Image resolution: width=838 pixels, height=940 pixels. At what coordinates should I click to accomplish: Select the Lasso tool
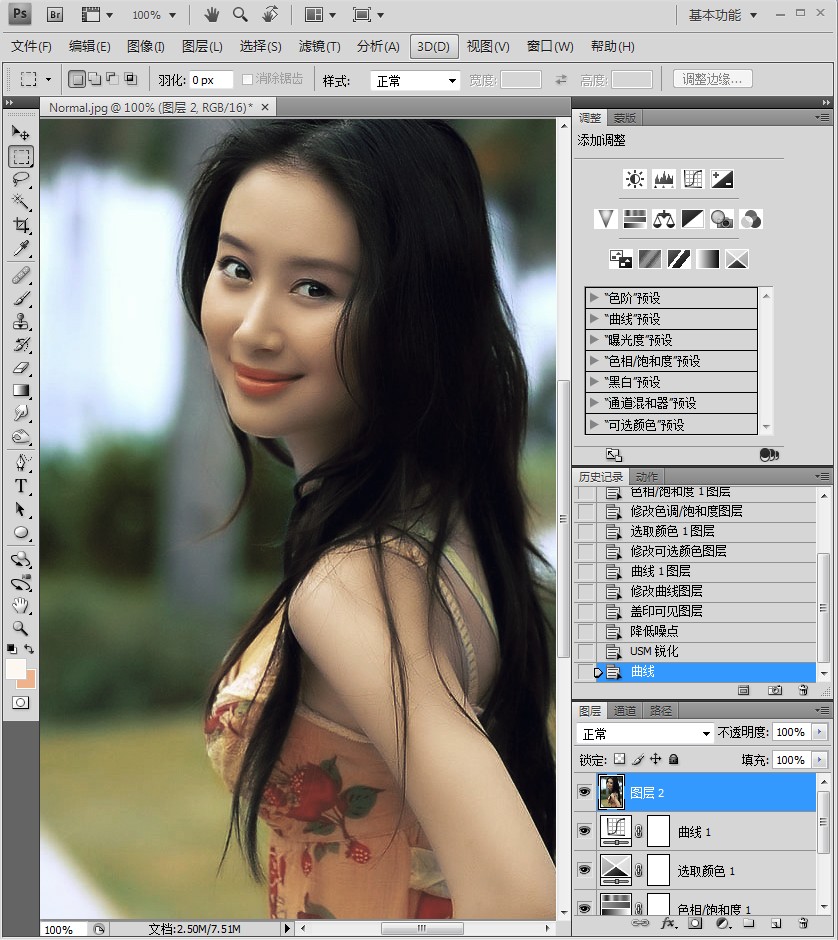[21, 180]
